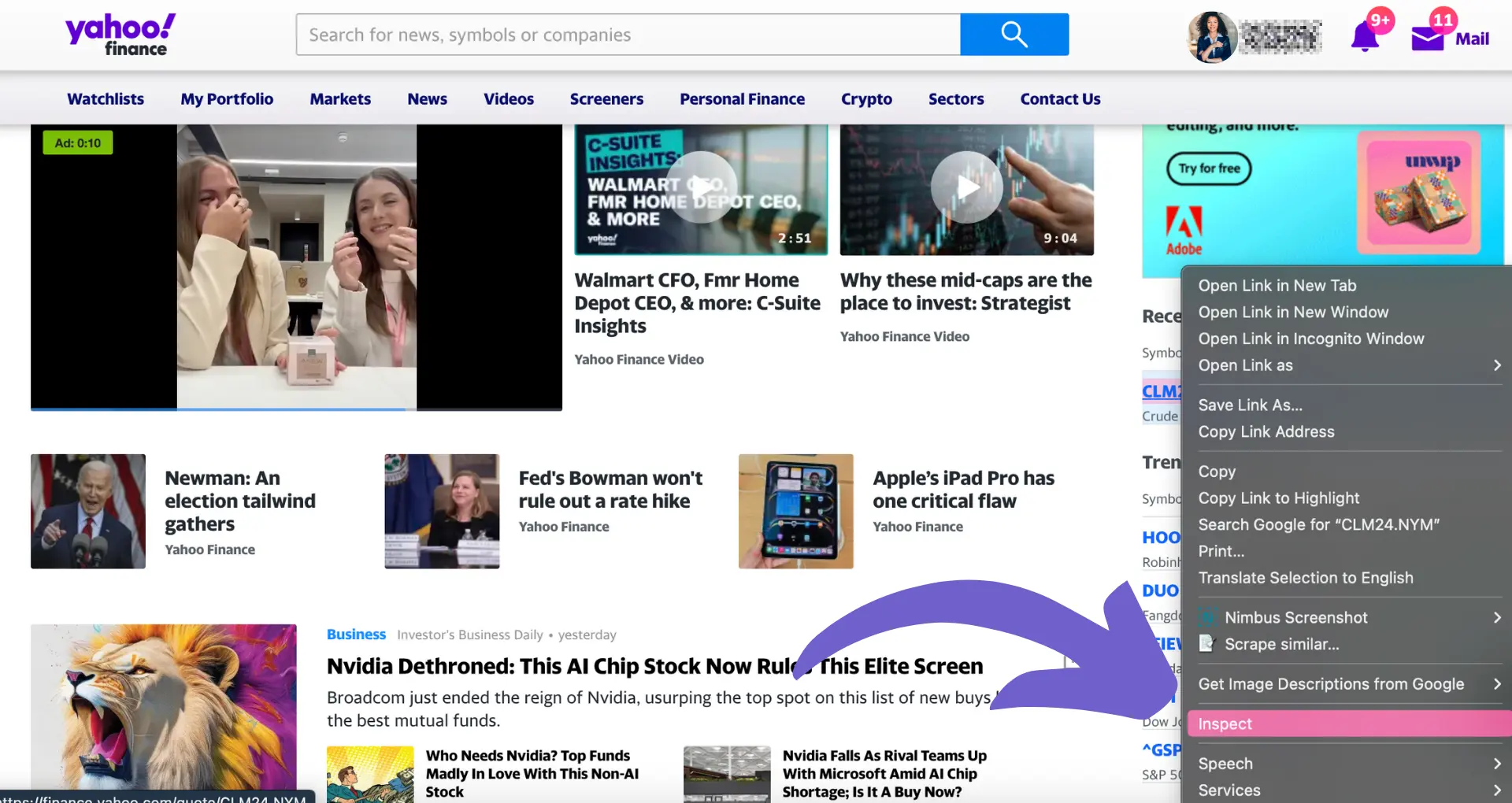Play the mid-caps strategist video
Screen dimensions: 1512x803
[x=967, y=187]
